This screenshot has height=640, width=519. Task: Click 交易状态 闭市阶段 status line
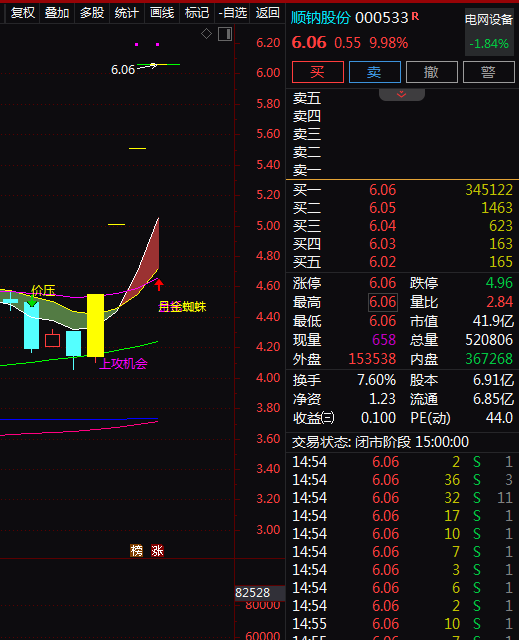[x=380, y=442]
